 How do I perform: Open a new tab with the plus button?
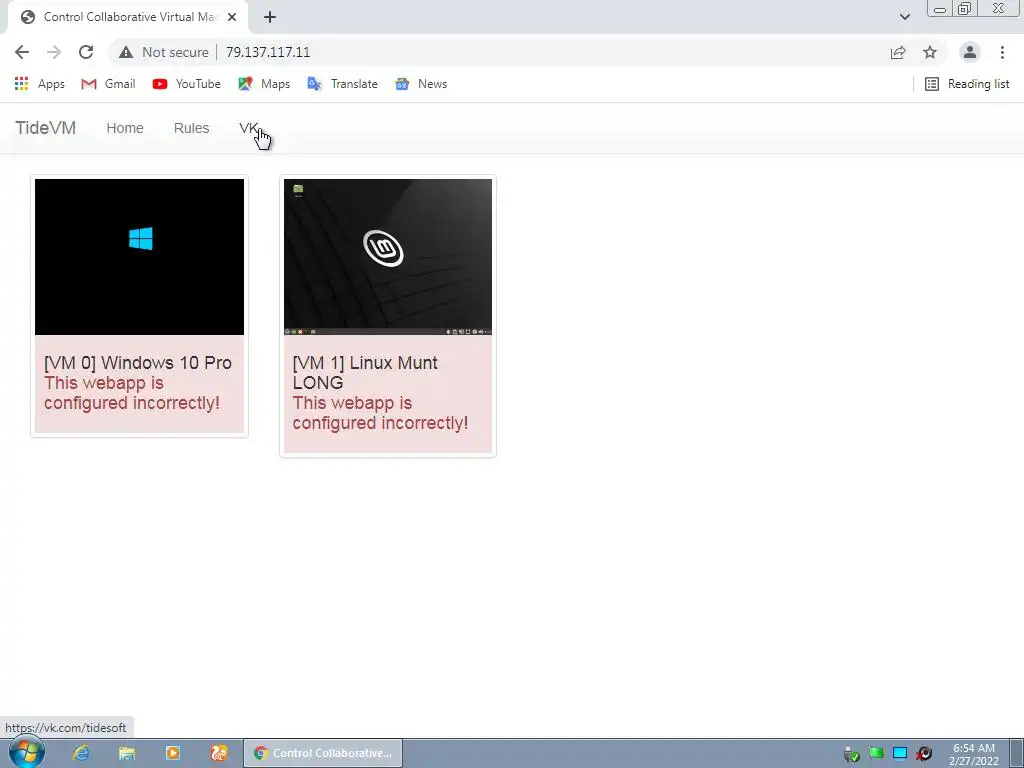click(x=270, y=17)
